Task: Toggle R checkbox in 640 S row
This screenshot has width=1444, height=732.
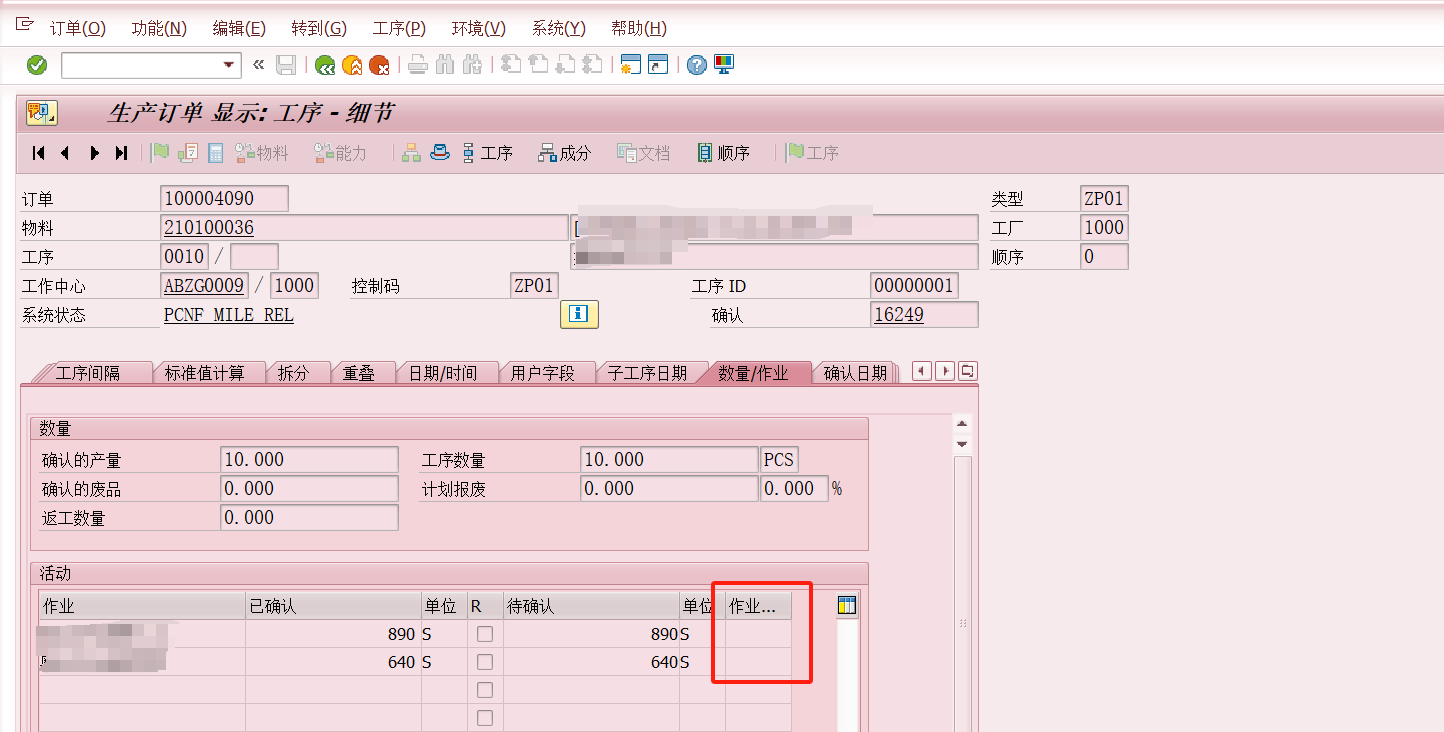Action: click(x=485, y=662)
